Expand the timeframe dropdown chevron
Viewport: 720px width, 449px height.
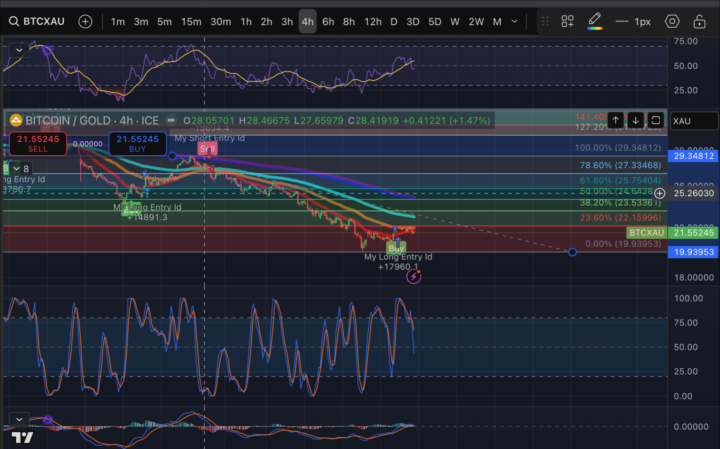tap(515, 22)
